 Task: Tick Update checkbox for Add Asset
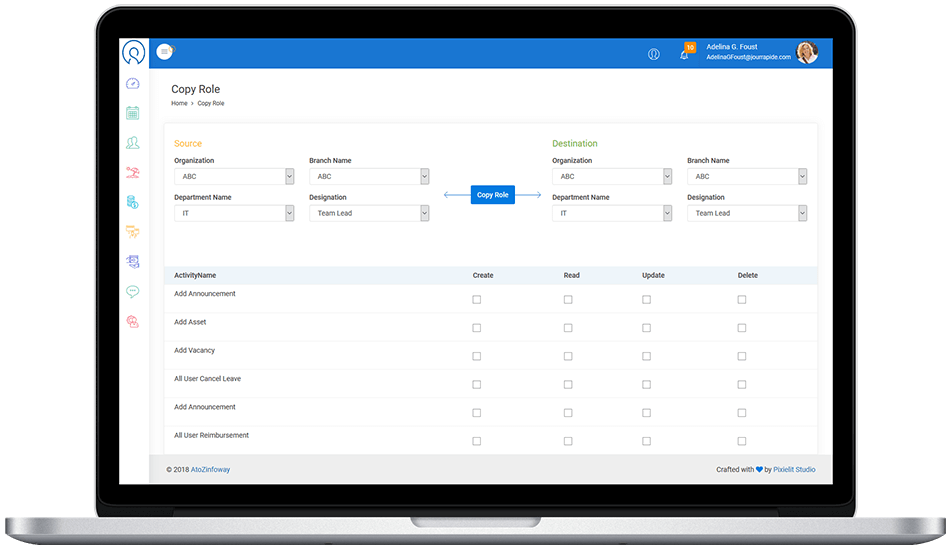(646, 328)
